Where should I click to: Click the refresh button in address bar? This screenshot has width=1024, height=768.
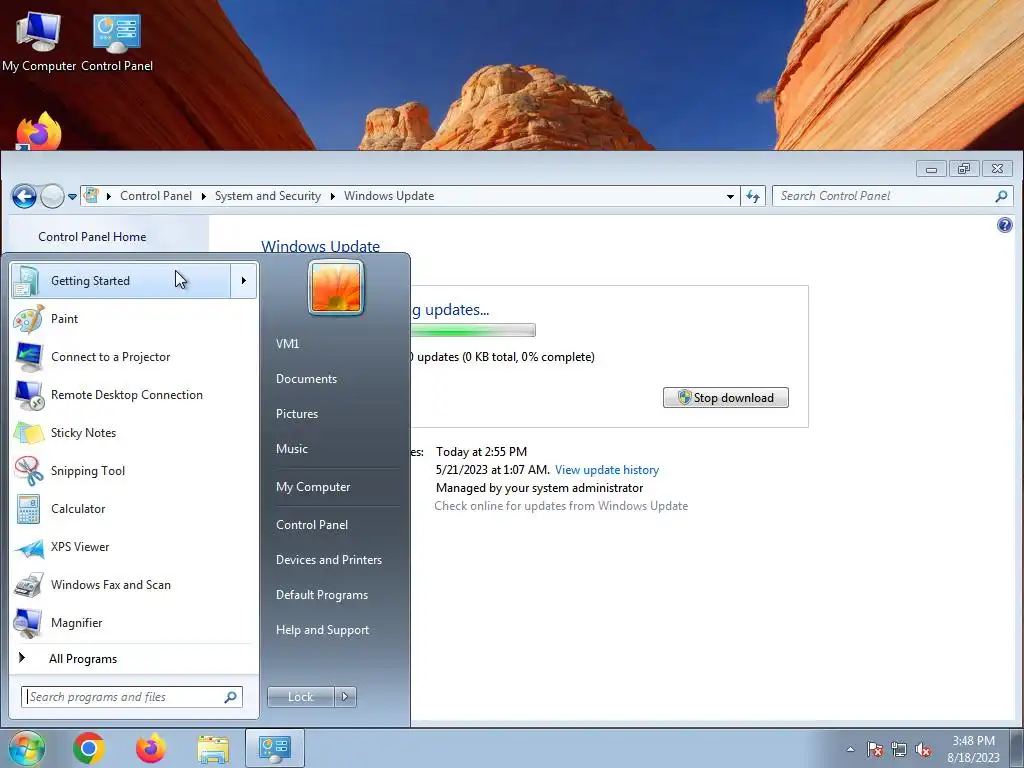[x=753, y=196]
